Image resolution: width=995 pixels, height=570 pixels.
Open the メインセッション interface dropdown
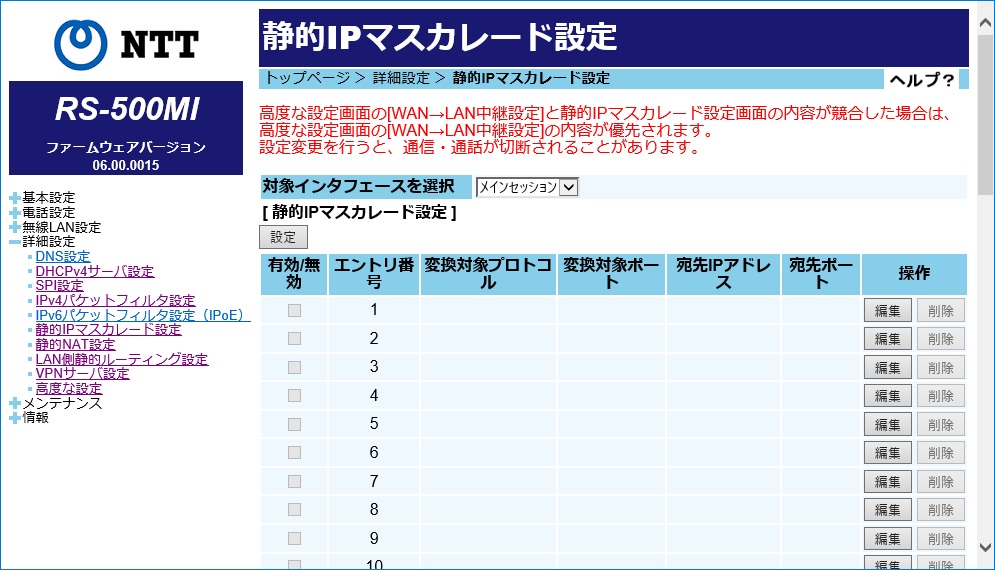[x=527, y=187]
